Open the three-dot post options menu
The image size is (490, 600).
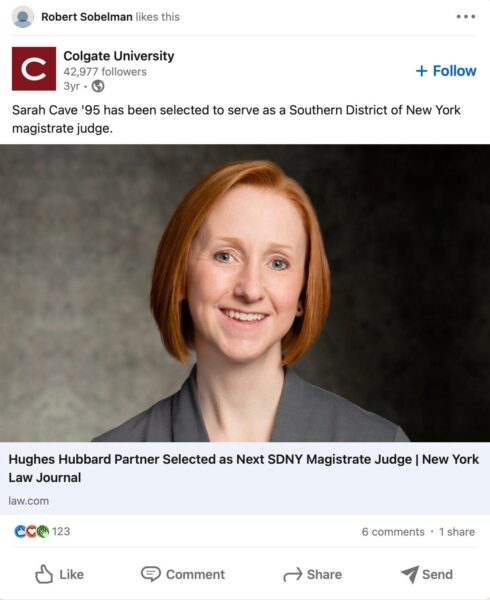tap(466, 17)
